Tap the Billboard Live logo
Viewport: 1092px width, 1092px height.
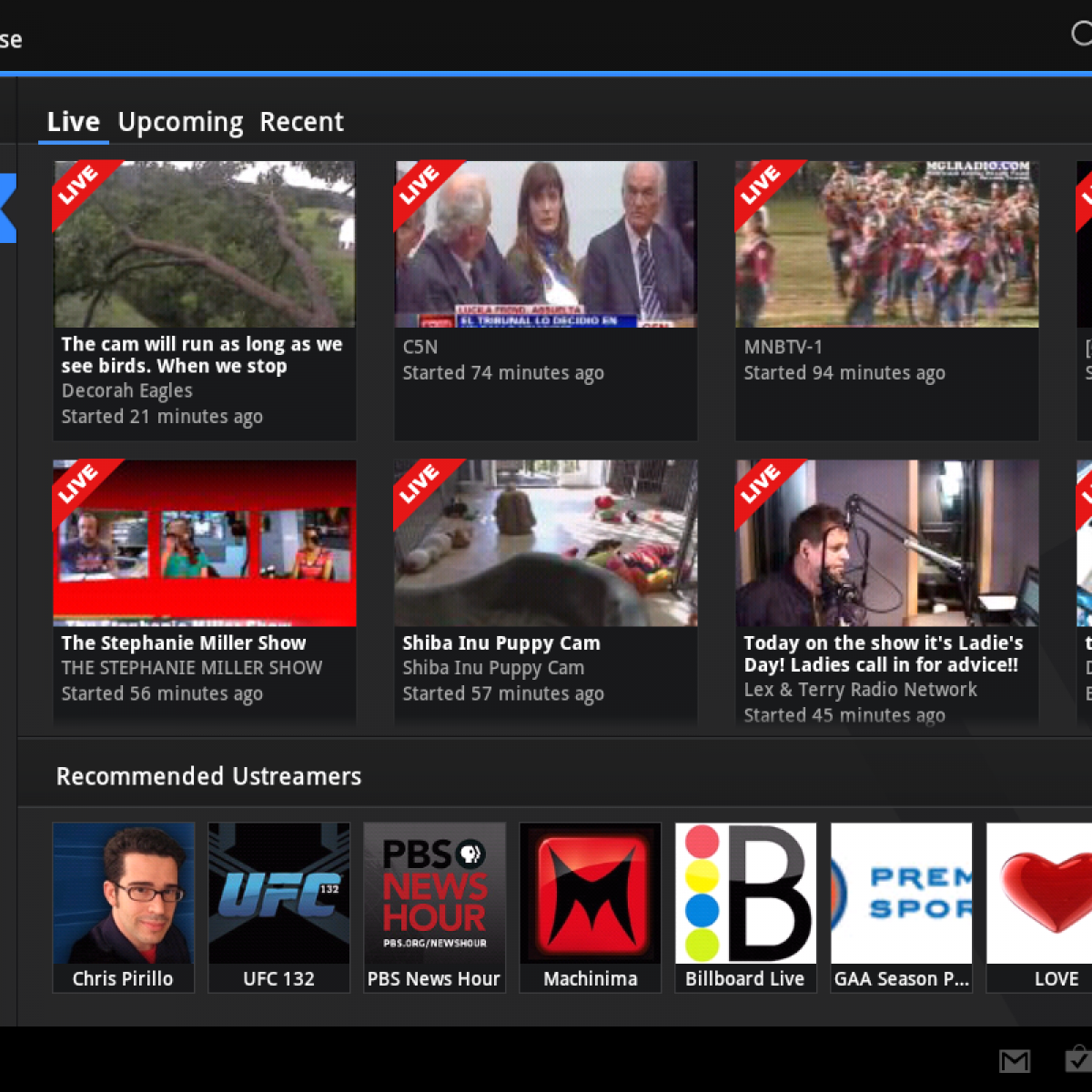tap(745, 894)
